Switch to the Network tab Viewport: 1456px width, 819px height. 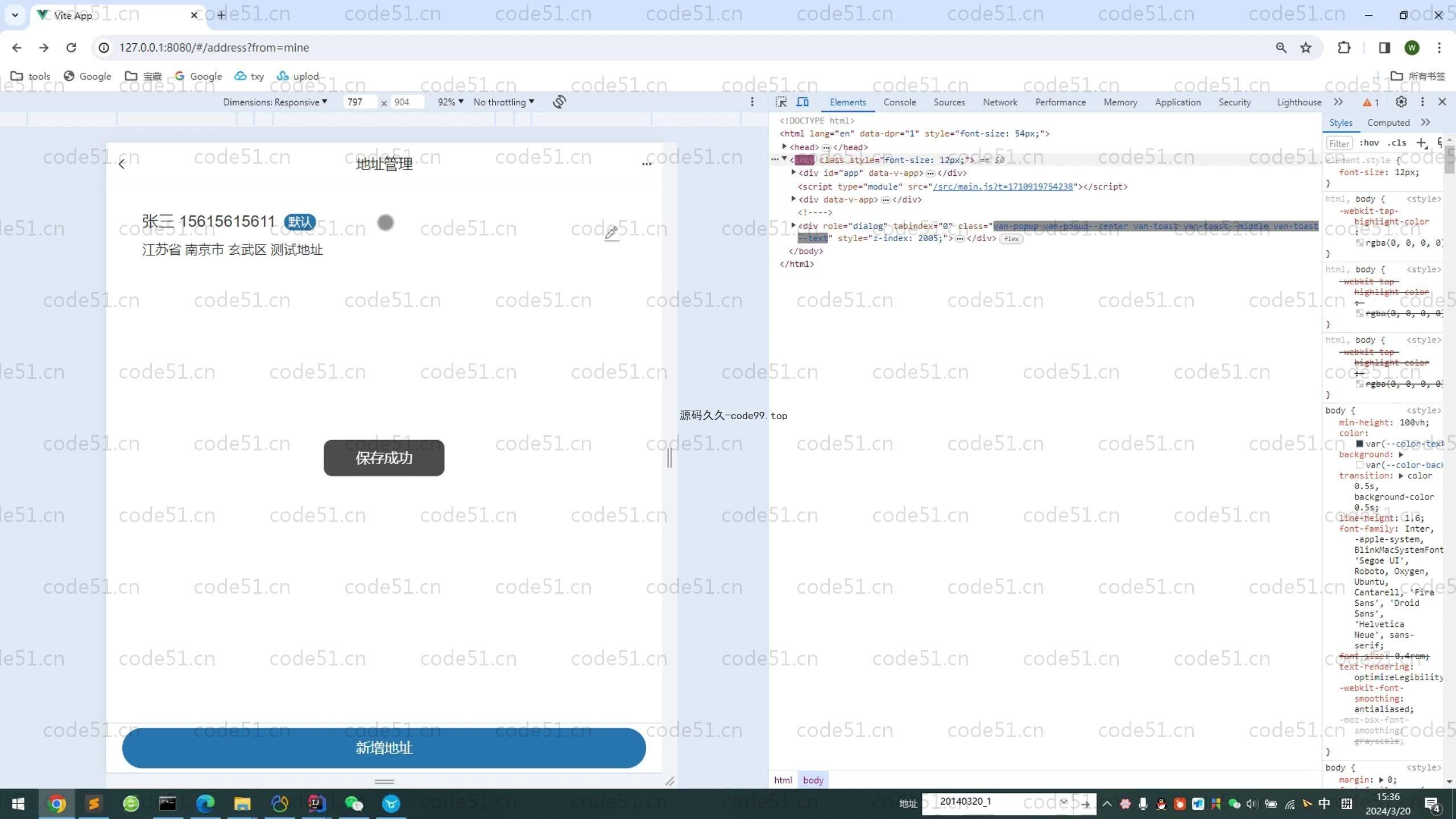click(1000, 102)
